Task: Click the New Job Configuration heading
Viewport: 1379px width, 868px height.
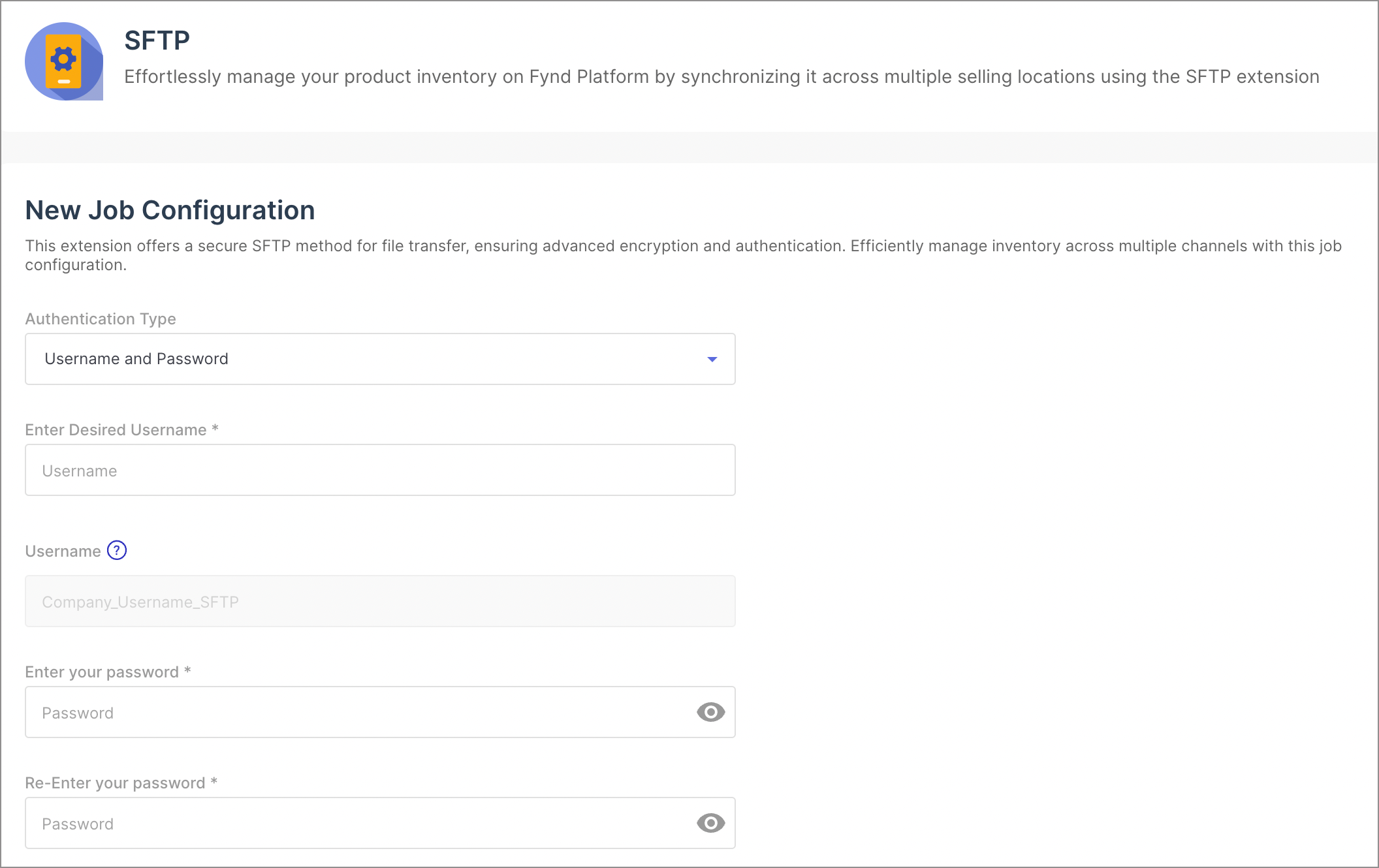Action: [170, 210]
